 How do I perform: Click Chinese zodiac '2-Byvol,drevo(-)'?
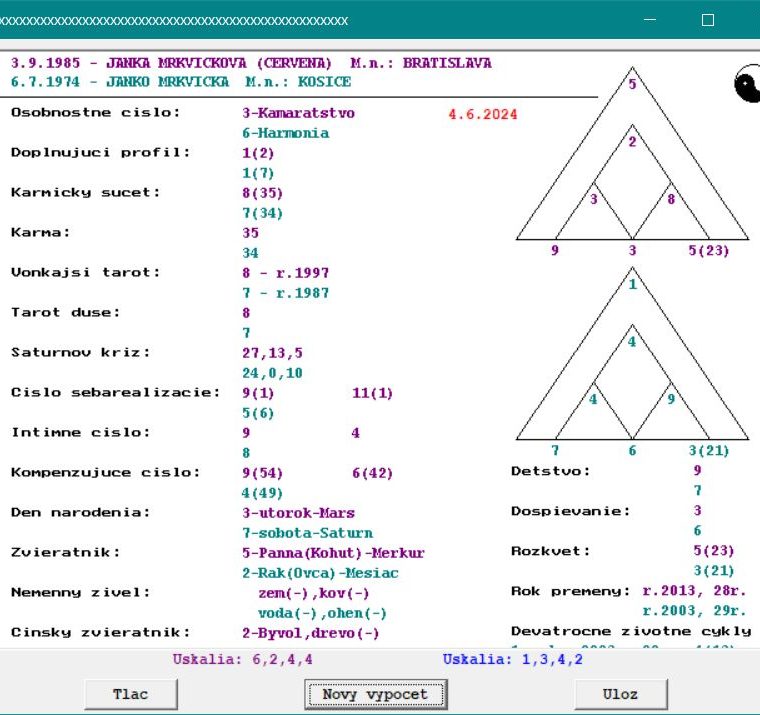click(x=311, y=633)
